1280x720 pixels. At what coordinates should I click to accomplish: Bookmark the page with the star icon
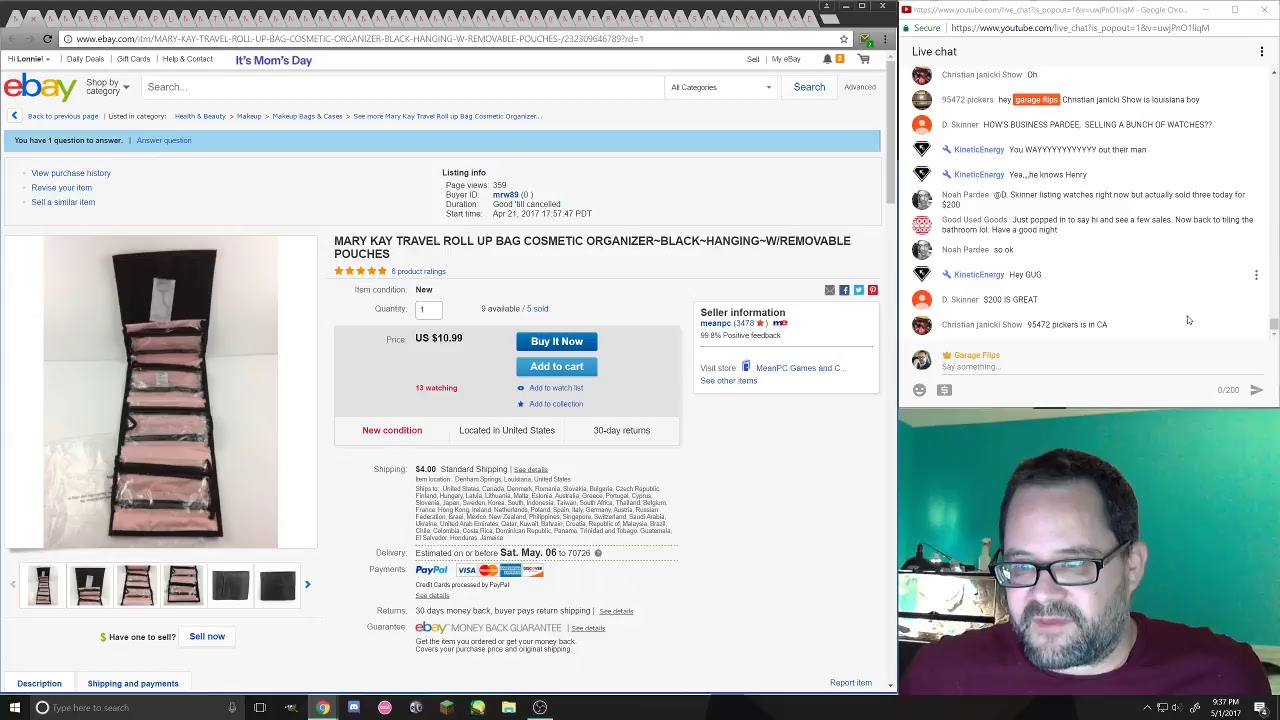coord(844,39)
